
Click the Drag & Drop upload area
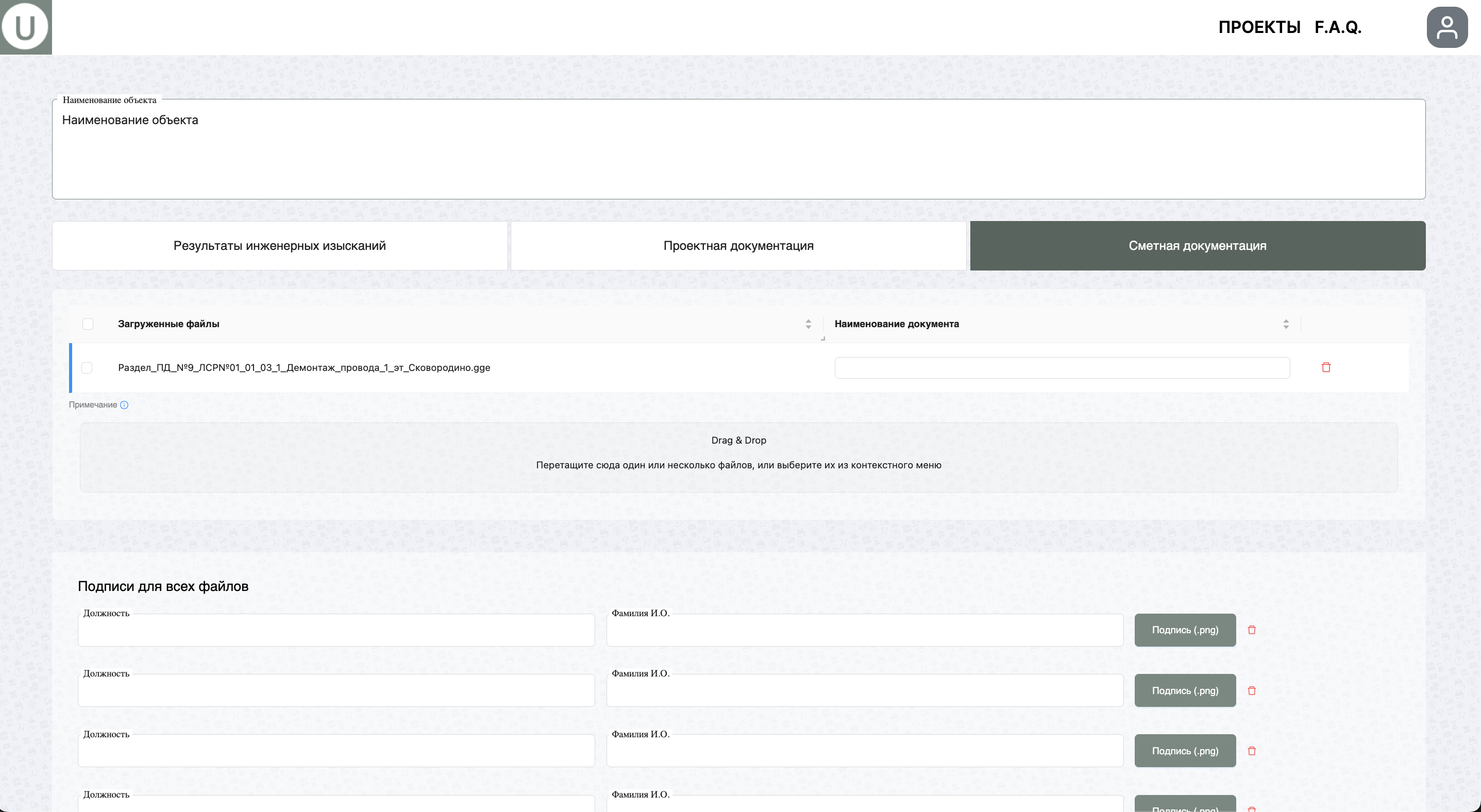(738, 457)
